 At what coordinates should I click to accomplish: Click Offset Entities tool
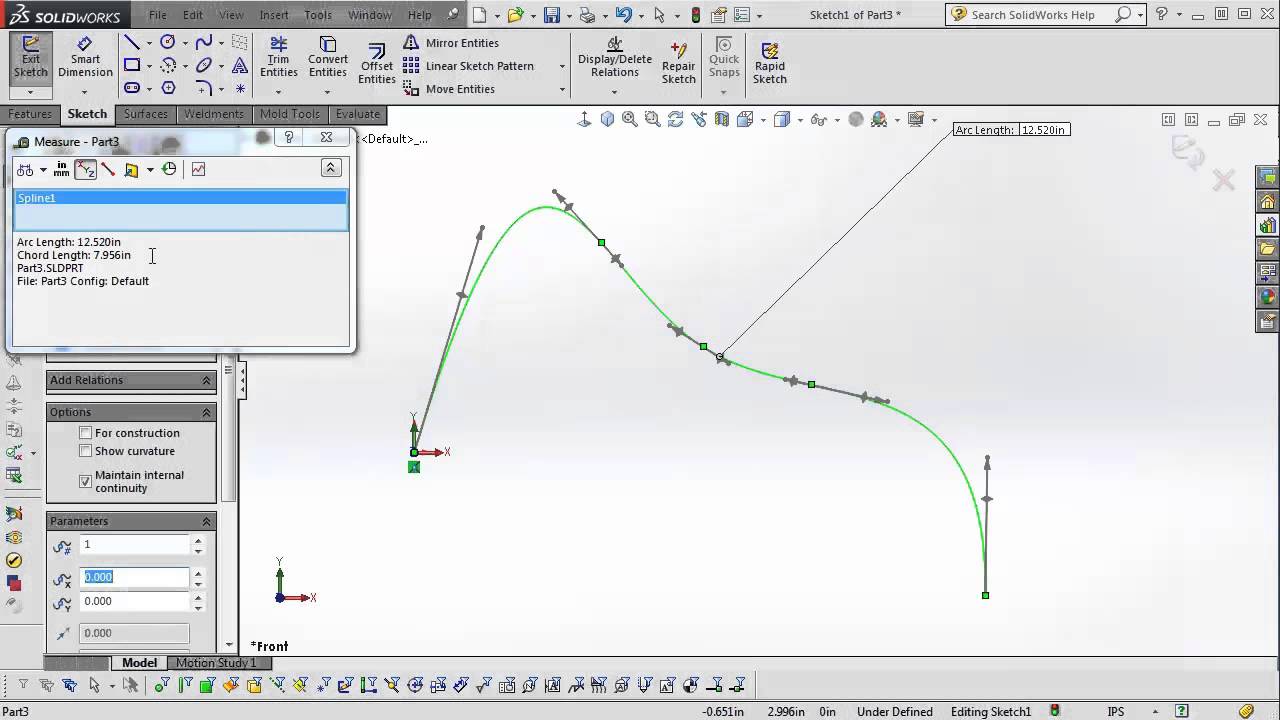(376, 65)
